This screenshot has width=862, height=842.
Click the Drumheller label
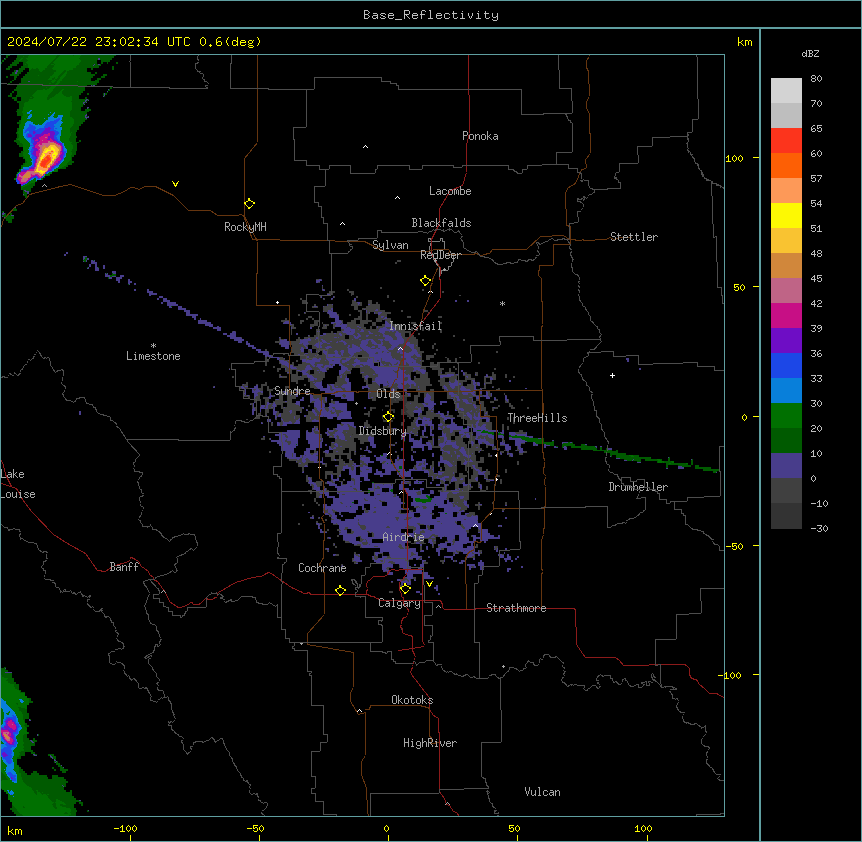click(x=638, y=487)
